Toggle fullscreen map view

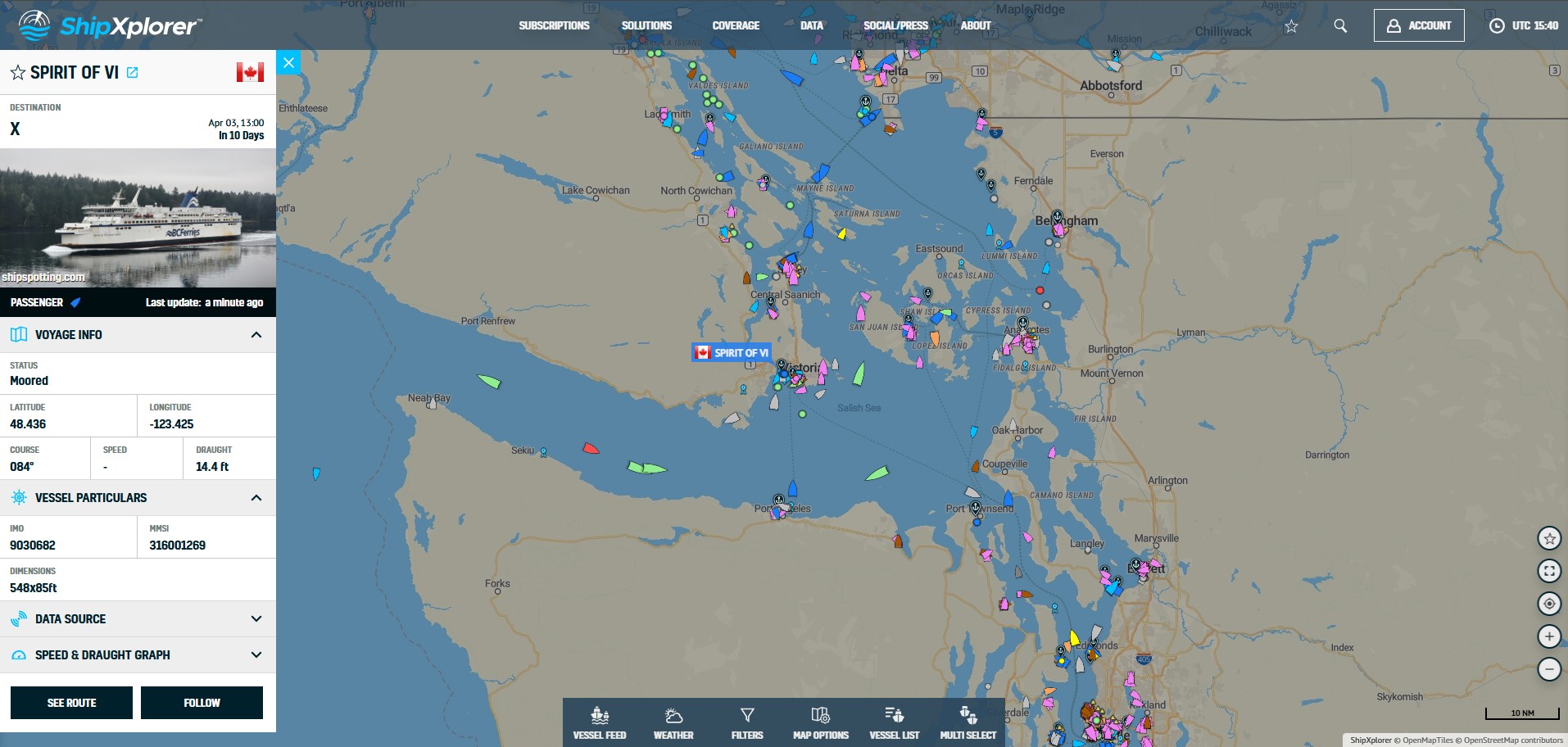[x=1549, y=571]
